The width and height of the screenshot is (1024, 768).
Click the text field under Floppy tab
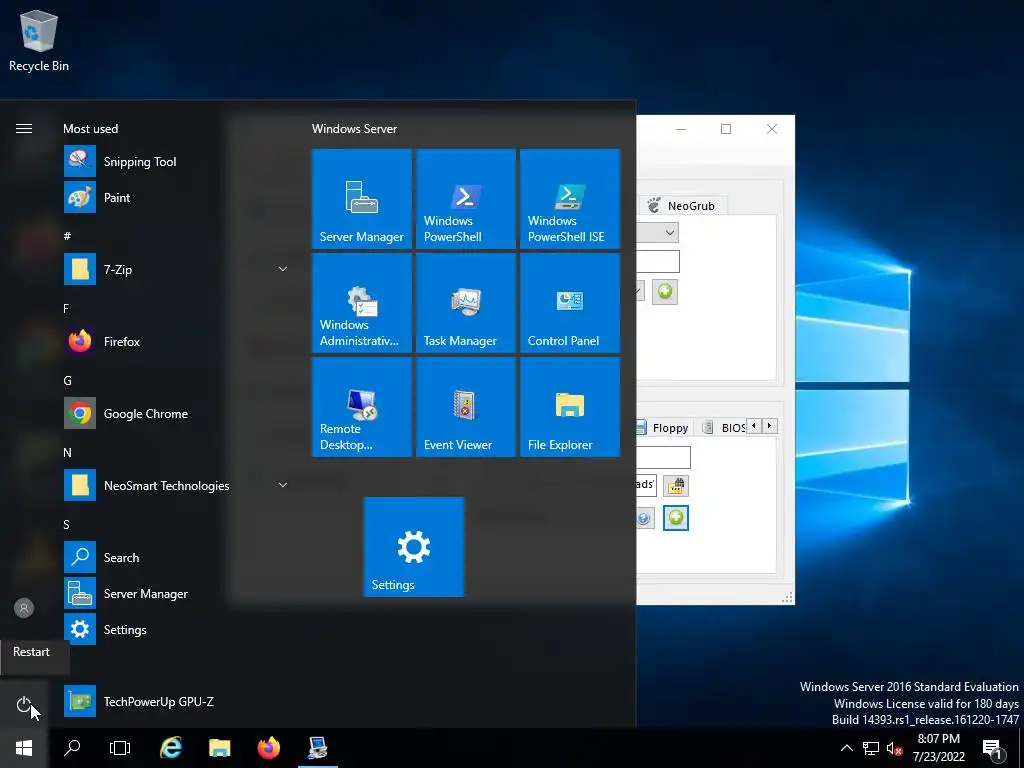click(663, 457)
